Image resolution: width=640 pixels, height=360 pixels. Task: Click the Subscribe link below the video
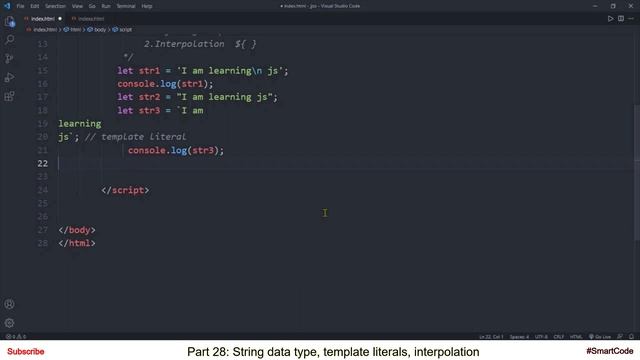click(x=25, y=351)
